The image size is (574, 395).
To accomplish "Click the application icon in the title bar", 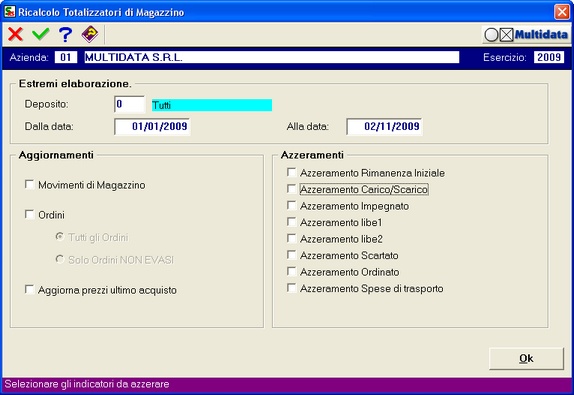I will (10, 11).
